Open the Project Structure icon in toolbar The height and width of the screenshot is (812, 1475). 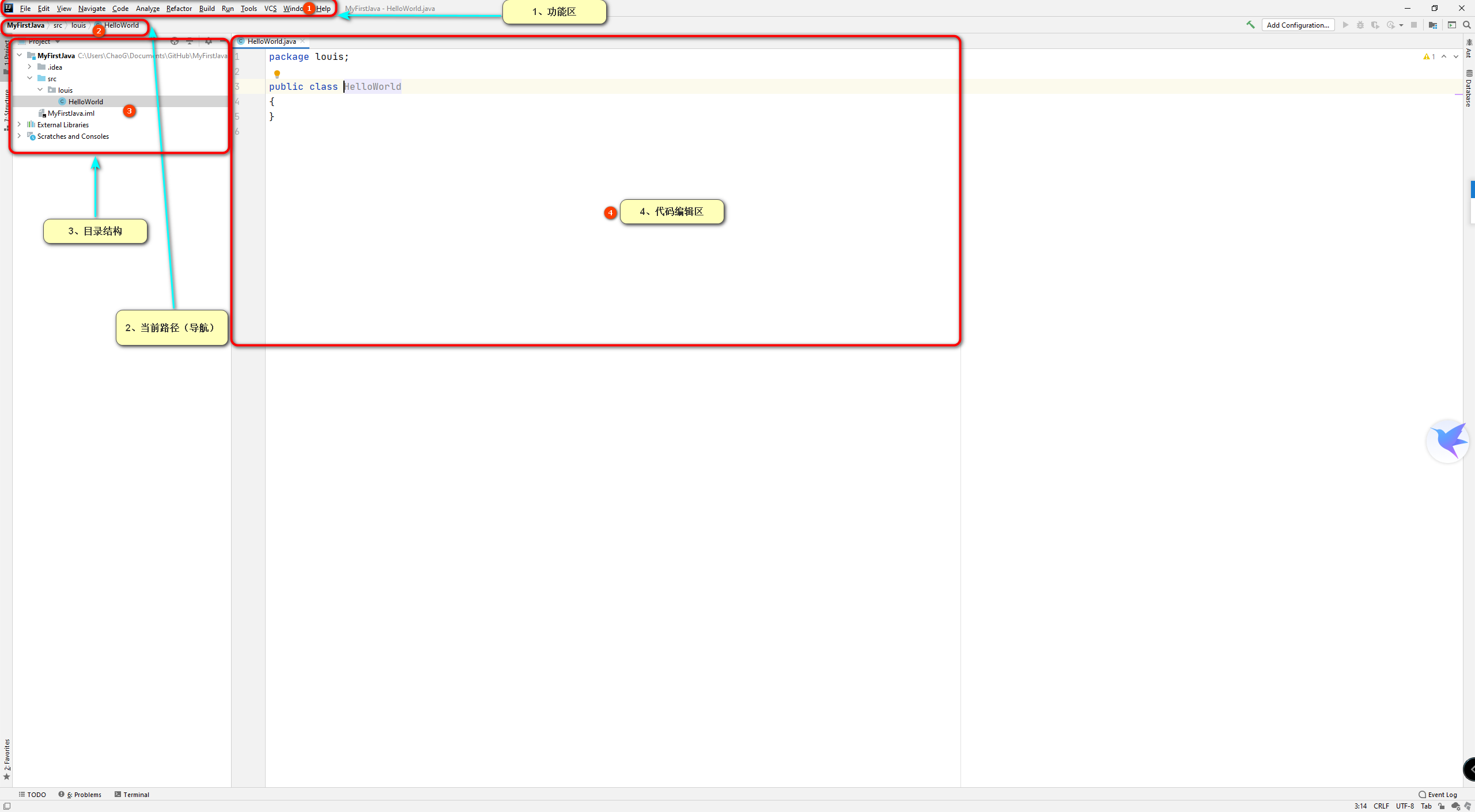pyautogui.click(x=1433, y=25)
